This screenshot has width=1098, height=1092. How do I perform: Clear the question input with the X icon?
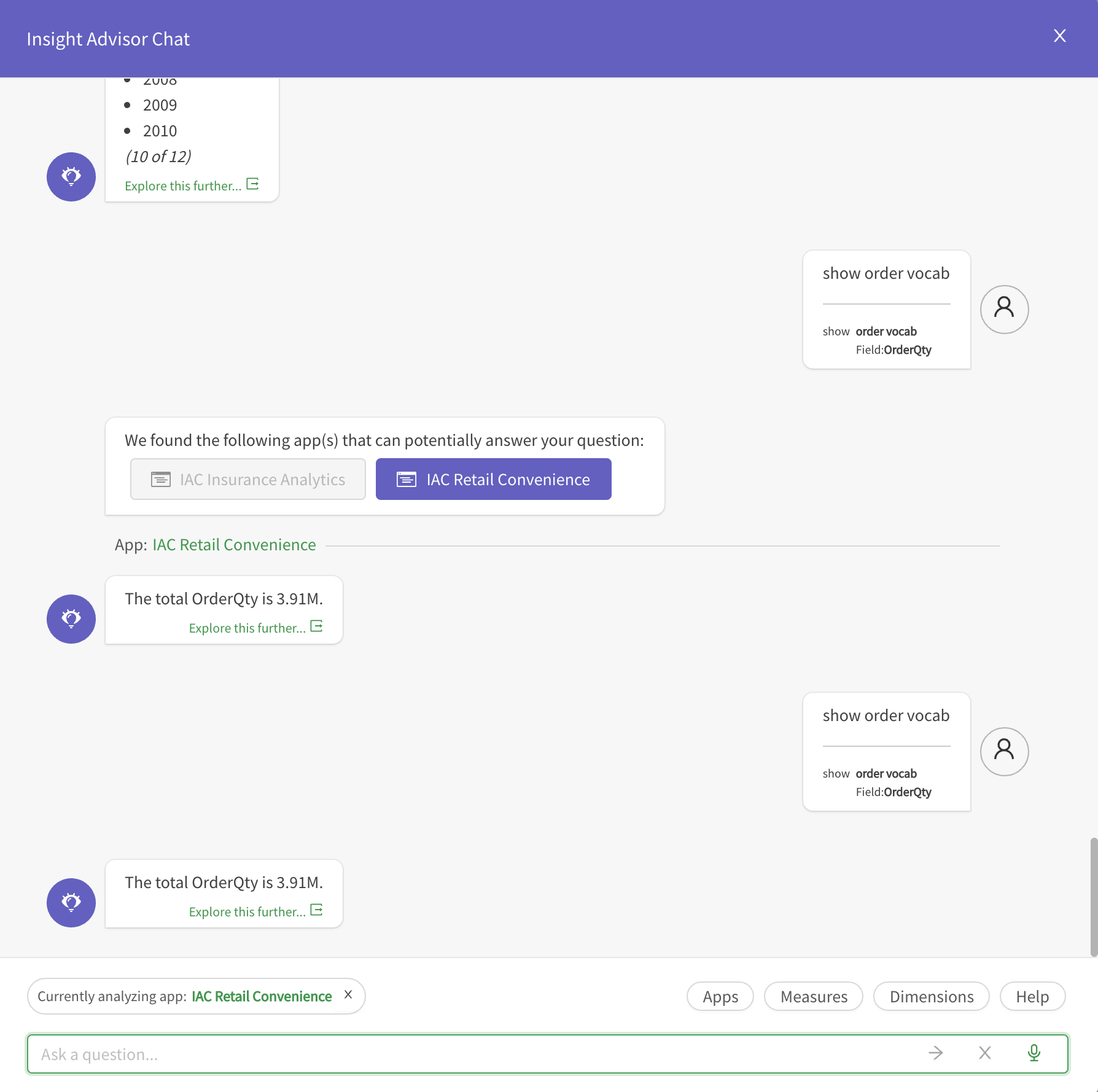(x=985, y=1053)
